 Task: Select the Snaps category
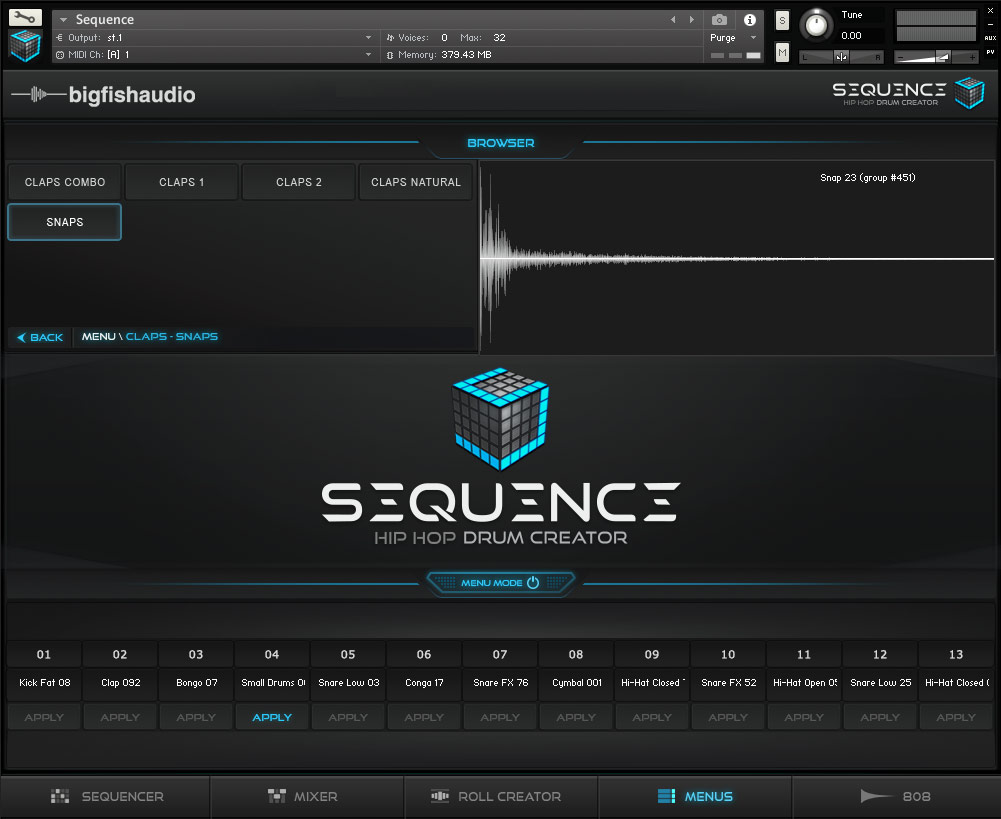click(x=64, y=222)
